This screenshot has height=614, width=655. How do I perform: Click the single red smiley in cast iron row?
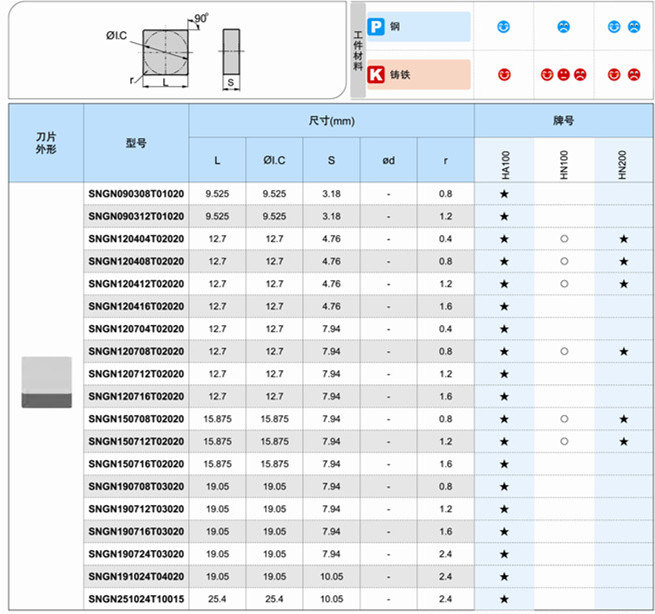[504, 75]
